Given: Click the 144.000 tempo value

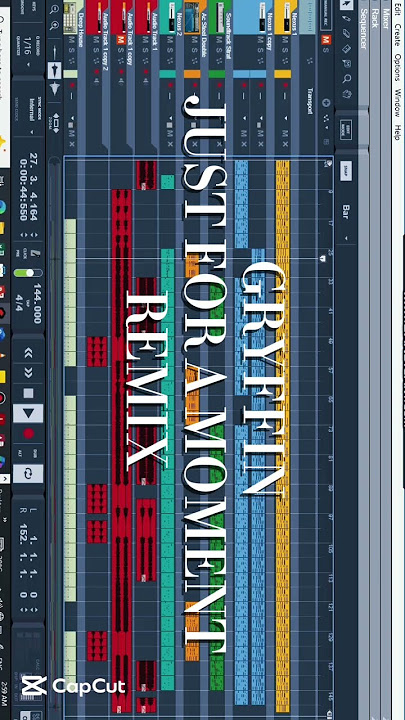Looking at the screenshot, I should click(x=37, y=304).
